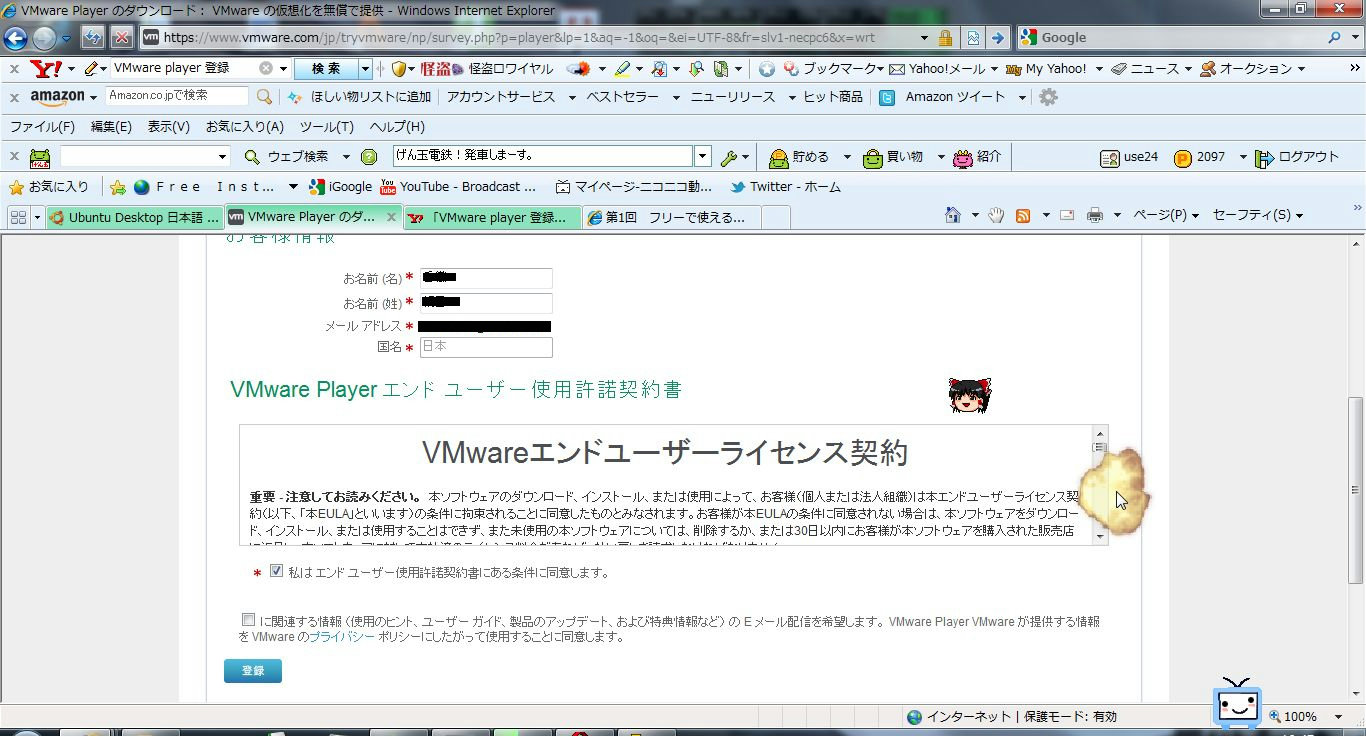The height and width of the screenshot is (736, 1366).
Task: Open the ツール(T) menu
Action: point(327,127)
